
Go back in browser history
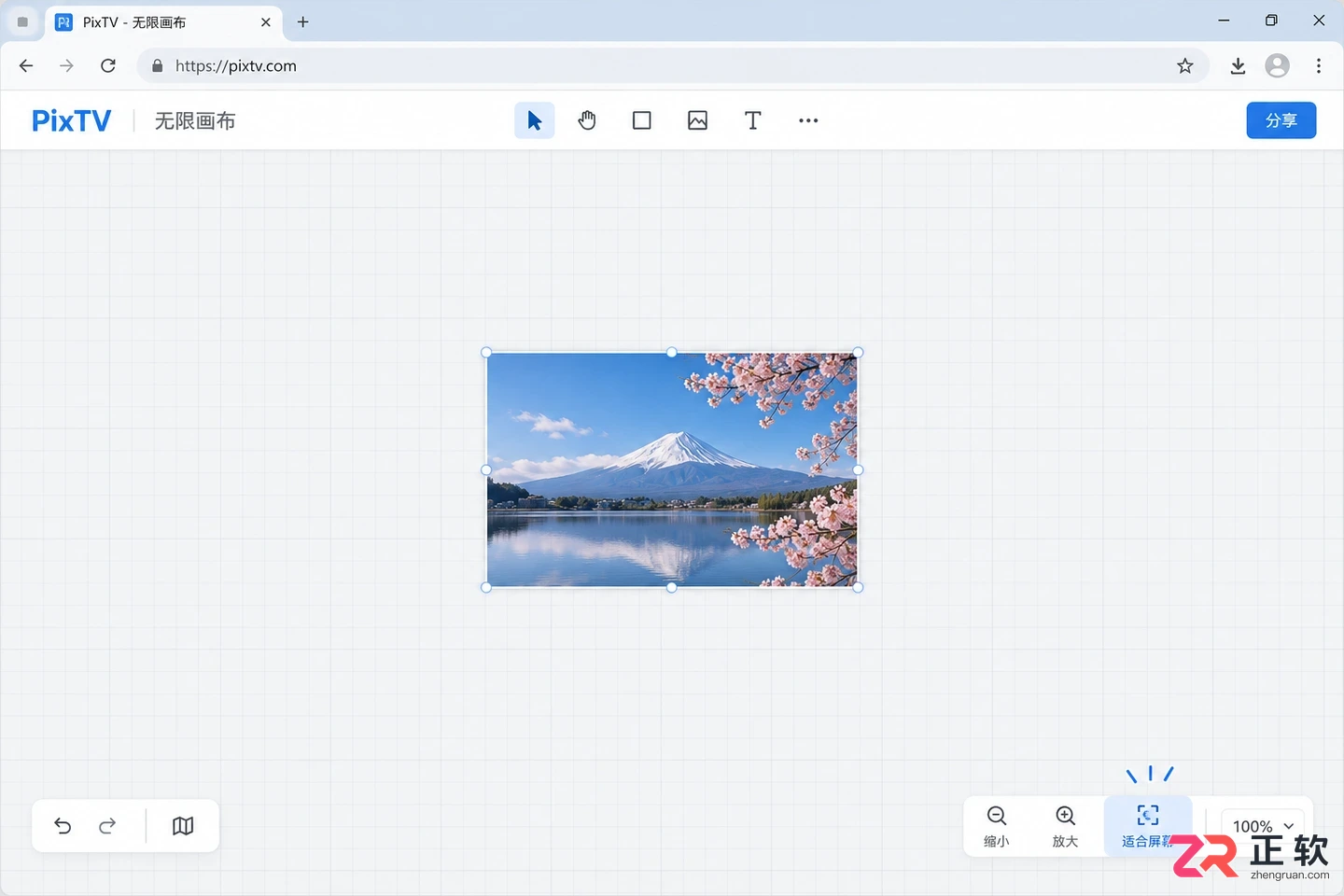tap(26, 65)
